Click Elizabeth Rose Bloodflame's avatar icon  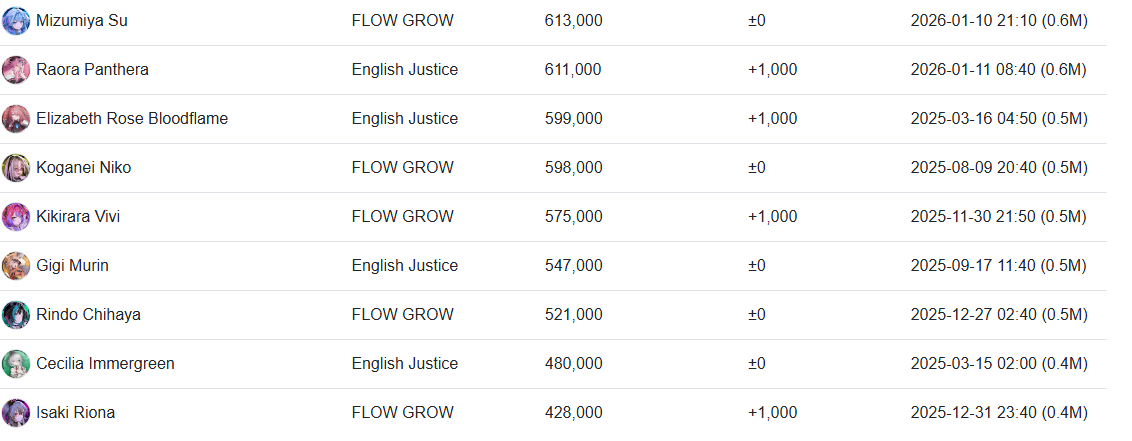(16, 119)
